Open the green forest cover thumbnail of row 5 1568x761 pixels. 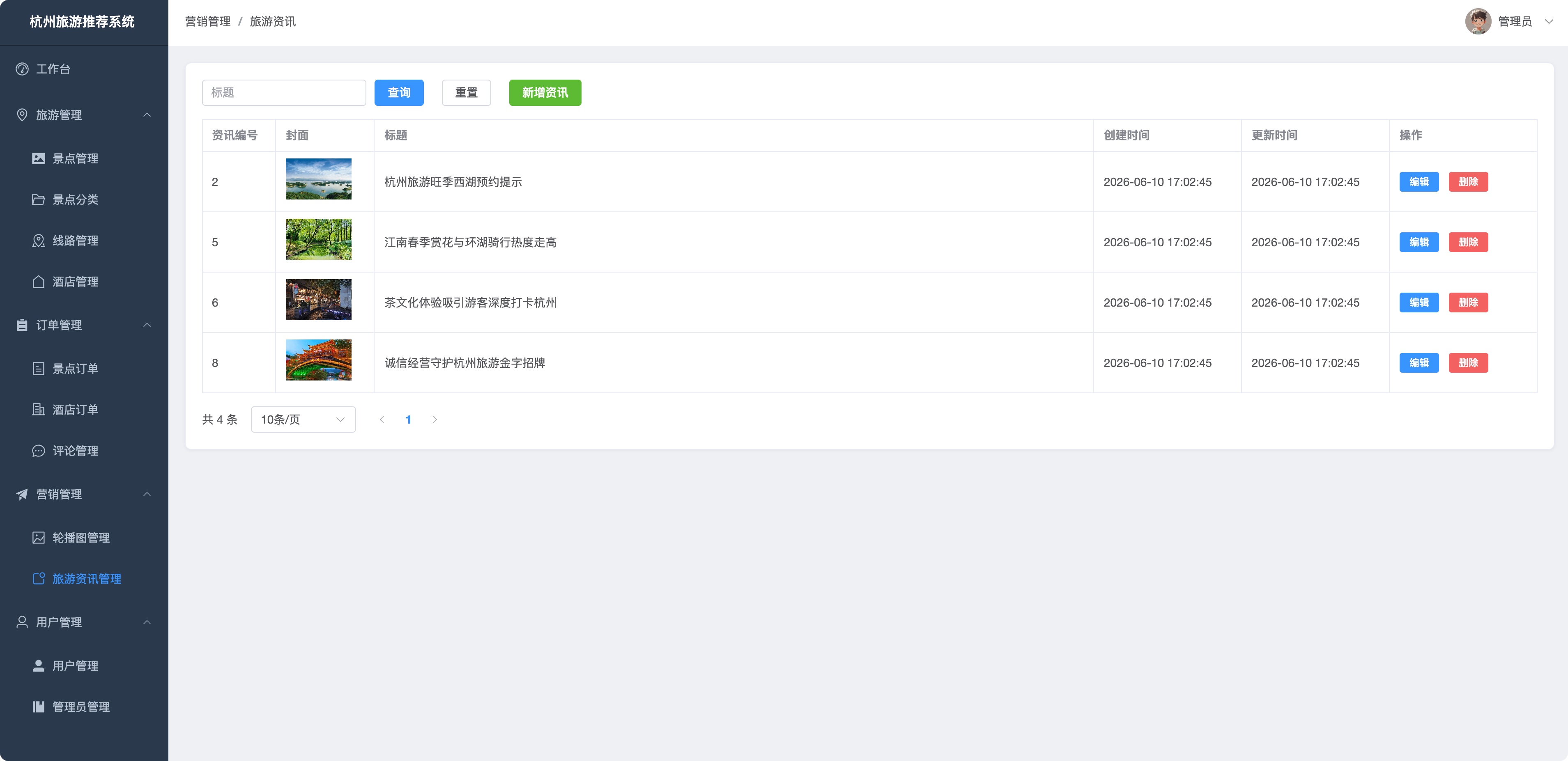pyautogui.click(x=318, y=239)
